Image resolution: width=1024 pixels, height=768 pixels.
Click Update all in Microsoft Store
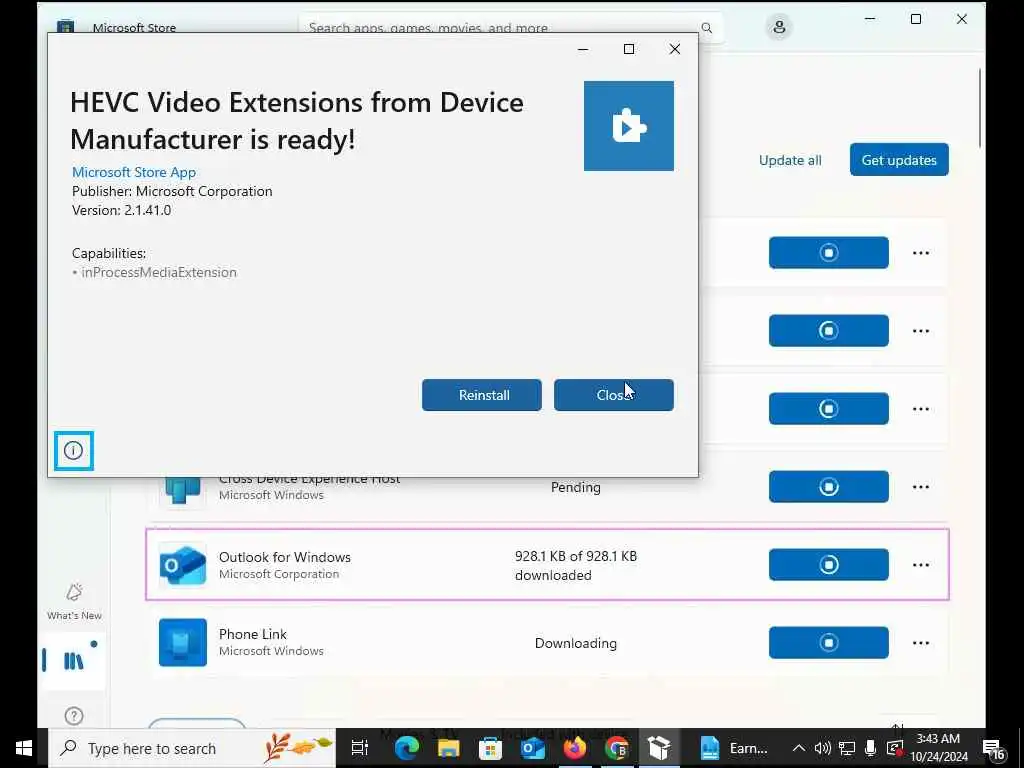click(790, 161)
